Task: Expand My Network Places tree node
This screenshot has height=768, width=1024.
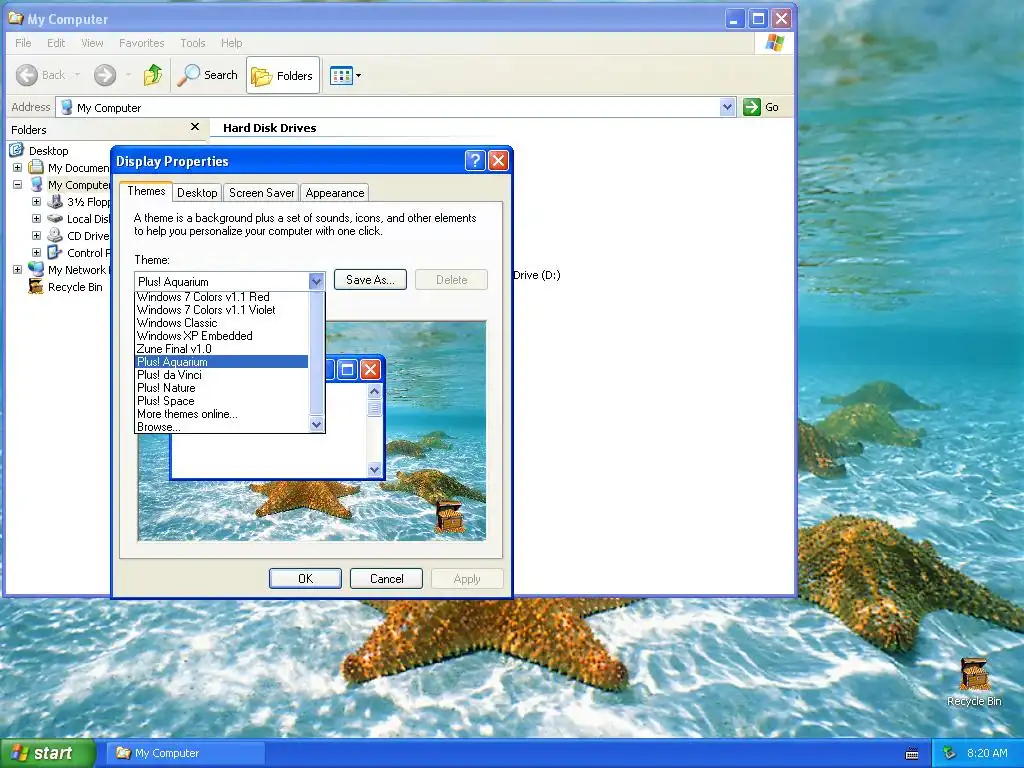Action: (x=18, y=269)
